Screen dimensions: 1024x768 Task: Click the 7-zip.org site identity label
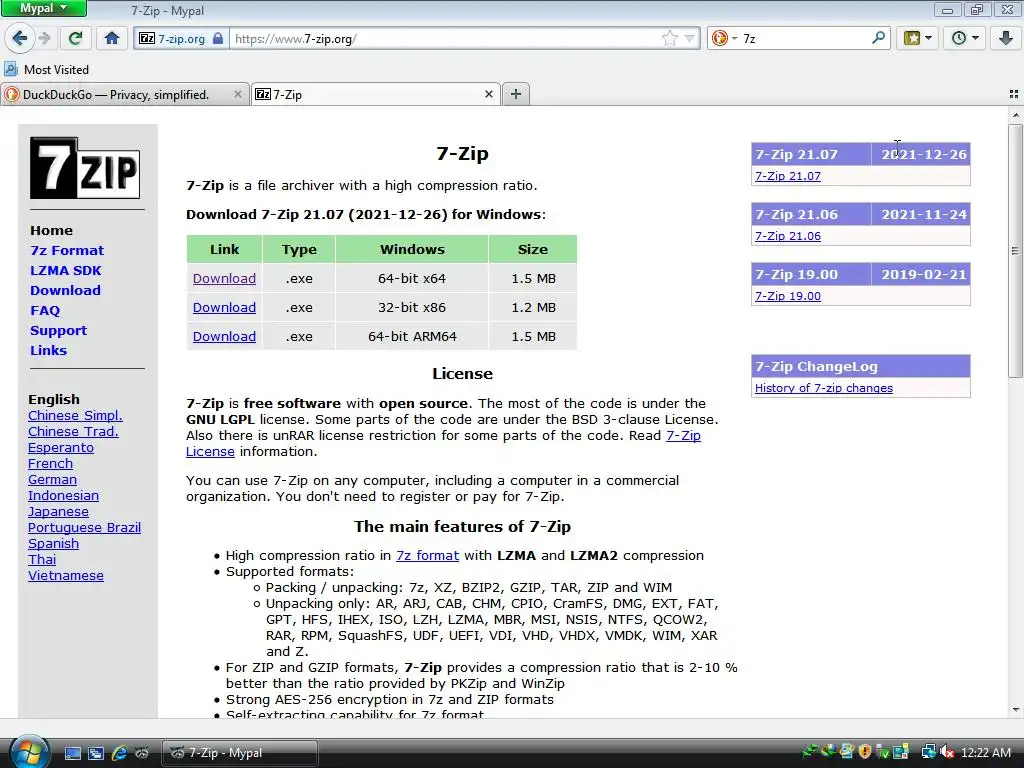pyautogui.click(x=182, y=39)
